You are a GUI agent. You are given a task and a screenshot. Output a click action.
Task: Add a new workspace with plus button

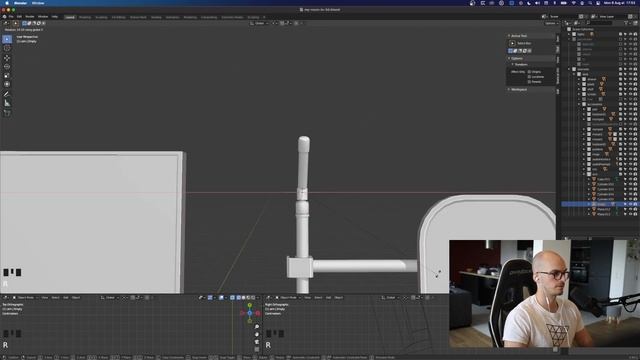pos(264,17)
